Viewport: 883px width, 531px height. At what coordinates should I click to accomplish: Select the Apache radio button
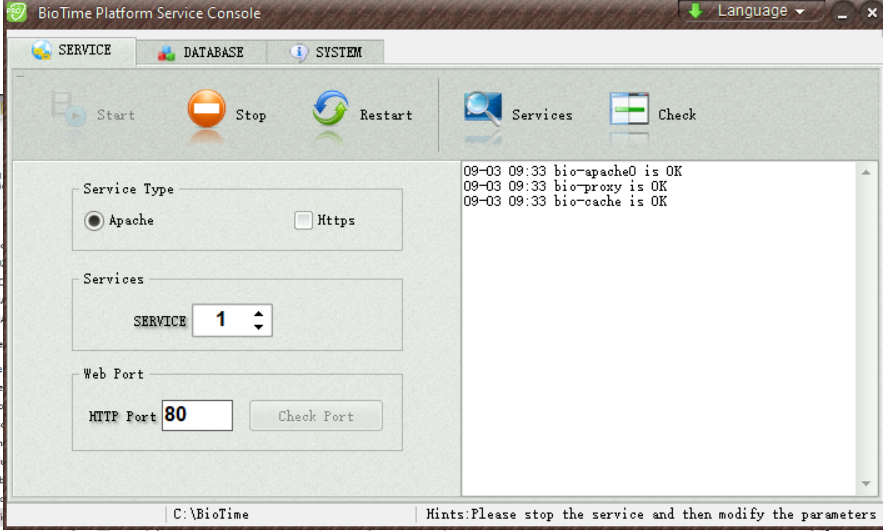94,221
